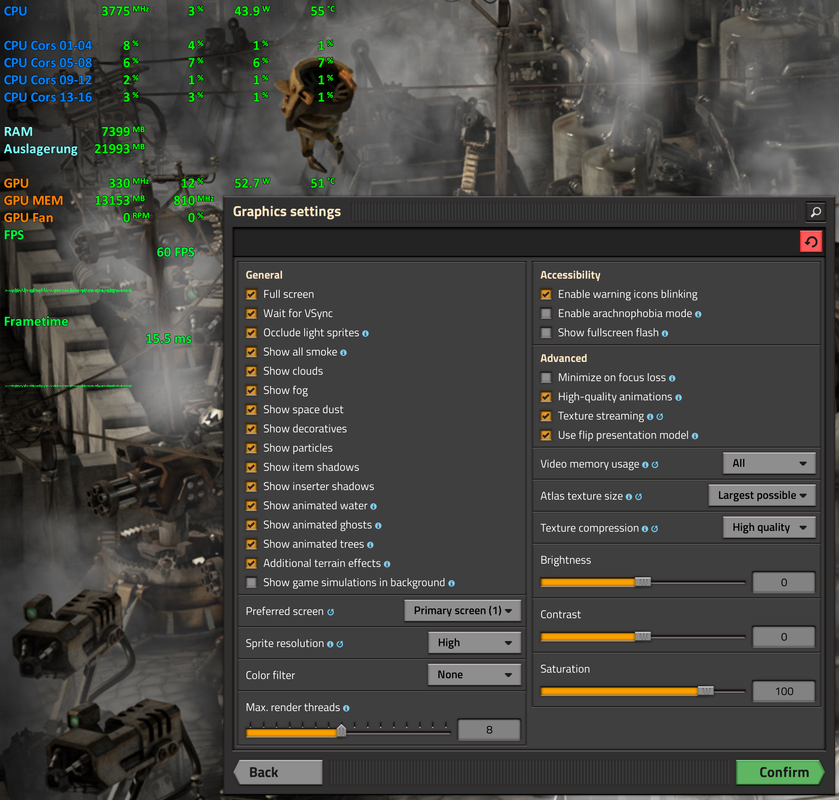Uncheck Show clouds

[x=251, y=371]
